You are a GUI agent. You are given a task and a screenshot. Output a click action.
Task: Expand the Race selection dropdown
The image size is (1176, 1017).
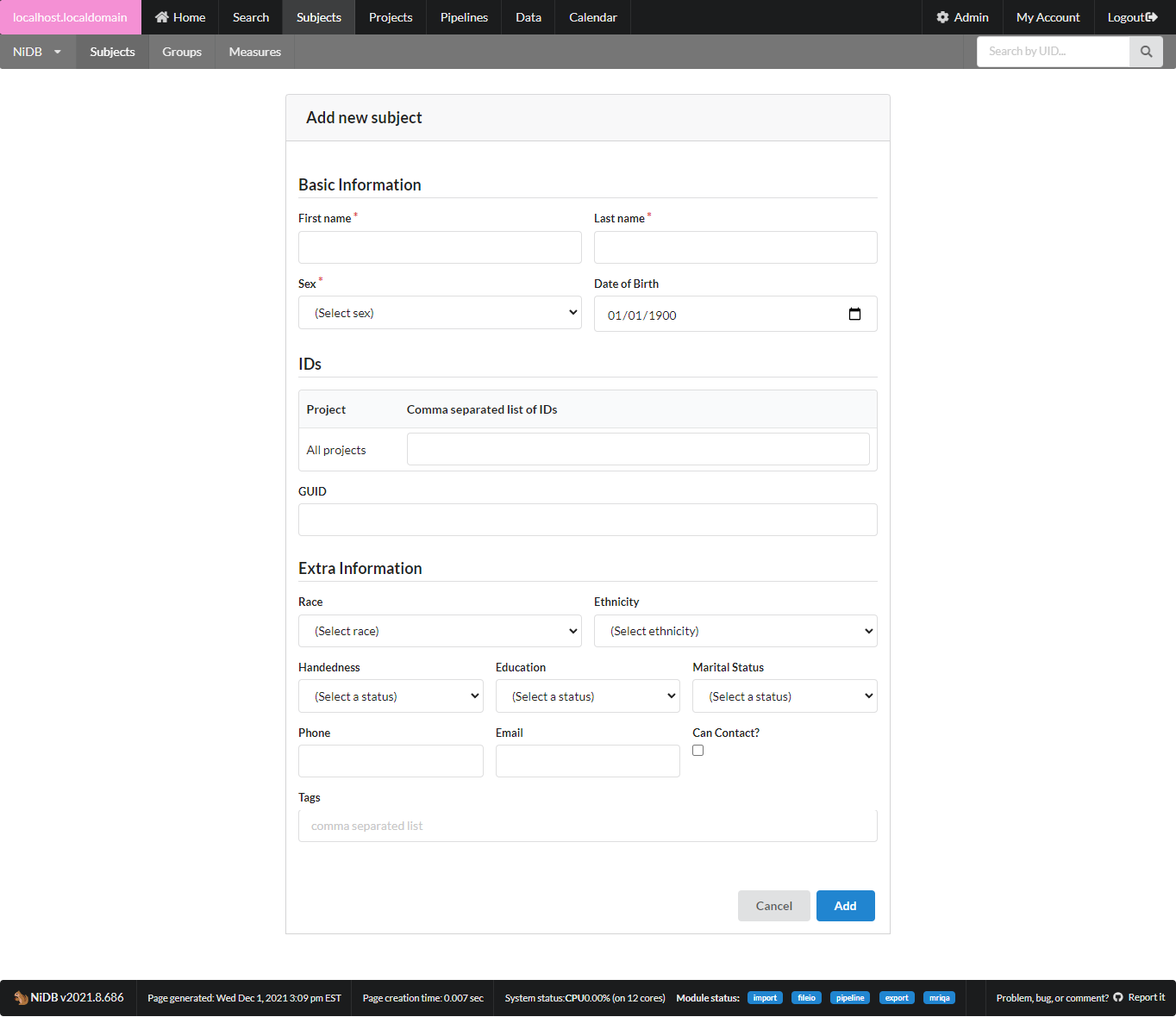point(440,631)
